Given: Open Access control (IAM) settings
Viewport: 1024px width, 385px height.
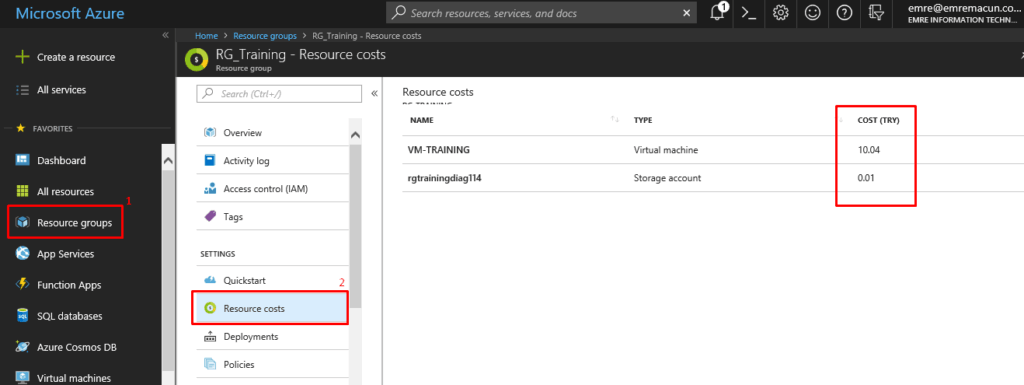Looking at the screenshot, I should tap(265, 189).
